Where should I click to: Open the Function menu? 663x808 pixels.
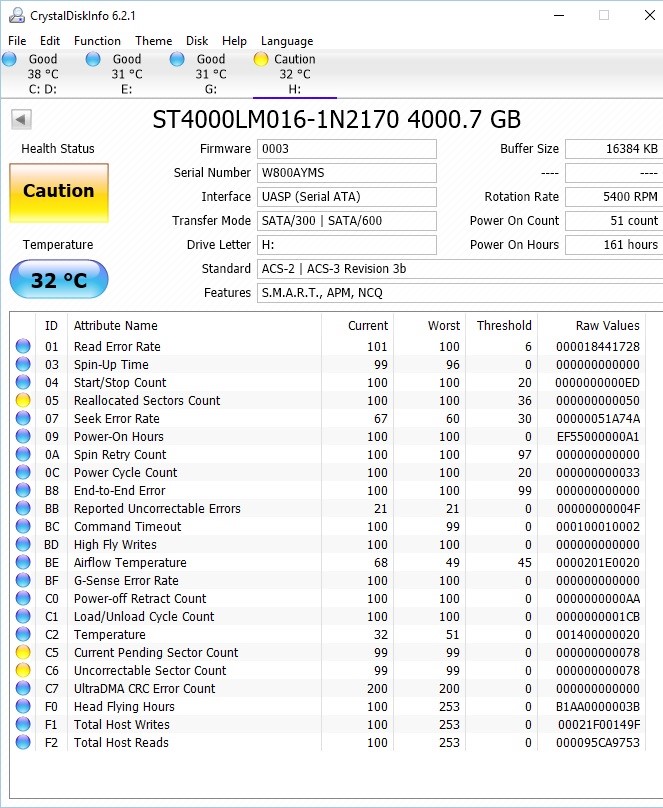tap(97, 41)
